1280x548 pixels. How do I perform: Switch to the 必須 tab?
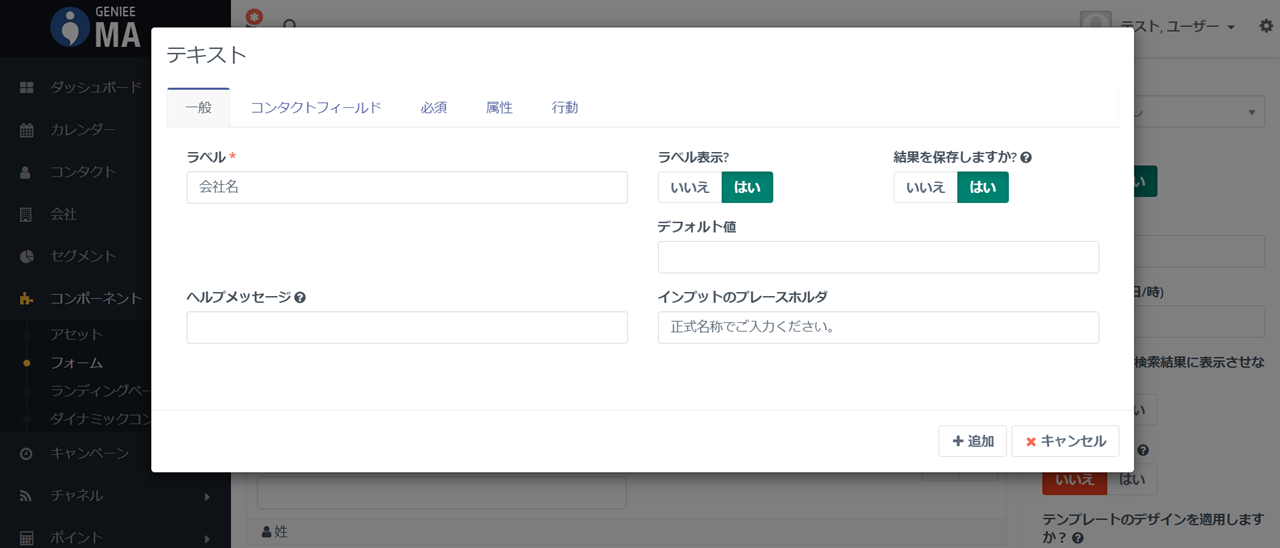[433, 108]
